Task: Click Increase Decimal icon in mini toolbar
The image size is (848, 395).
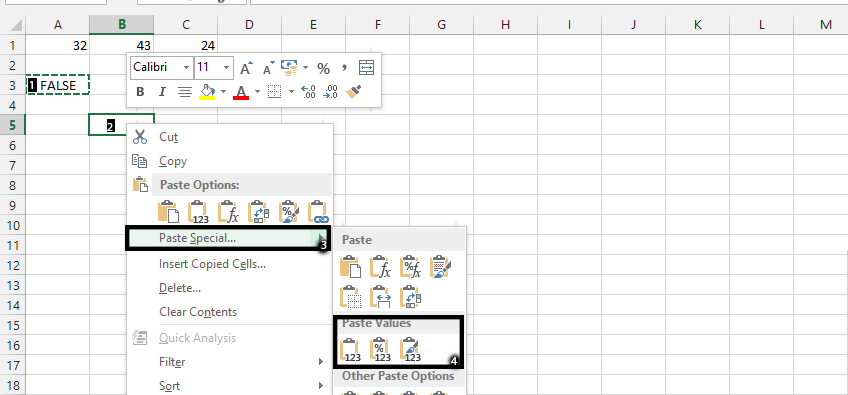Action: point(308,92)
